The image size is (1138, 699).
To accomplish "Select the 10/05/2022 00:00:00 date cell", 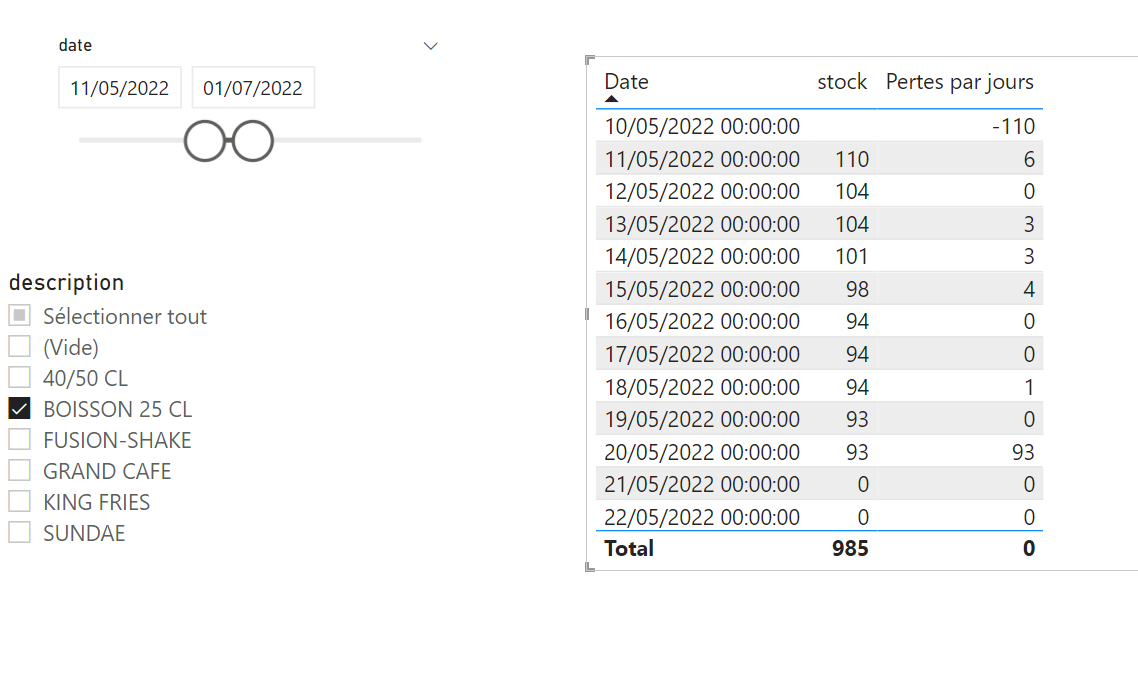I will (702, 126).
